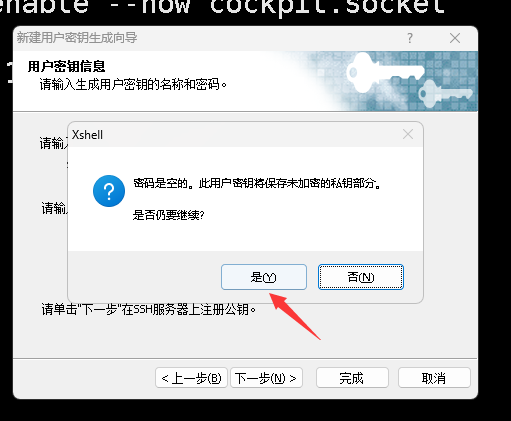Click the large key image in the banner
Screen dimensions: 511x421
[383, 73]
